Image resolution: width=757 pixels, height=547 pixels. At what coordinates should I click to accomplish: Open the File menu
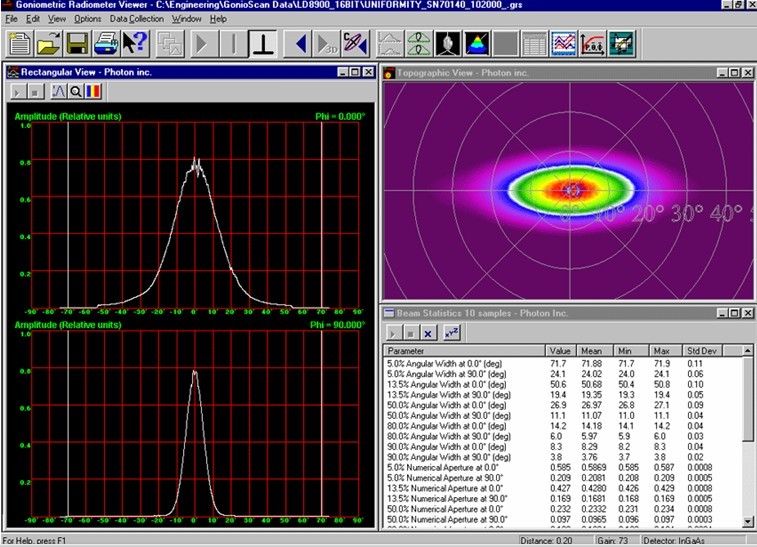point(11,18)
